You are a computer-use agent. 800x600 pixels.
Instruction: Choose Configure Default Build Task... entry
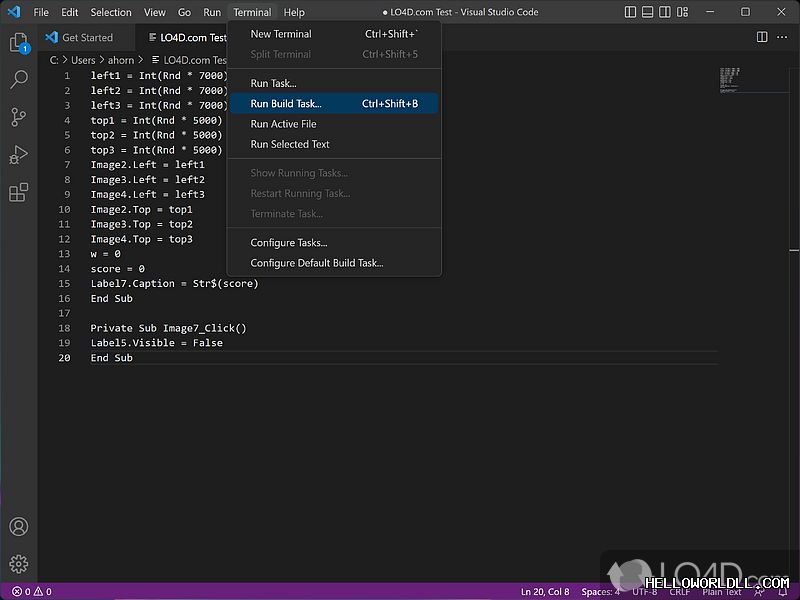pos(334,263)
